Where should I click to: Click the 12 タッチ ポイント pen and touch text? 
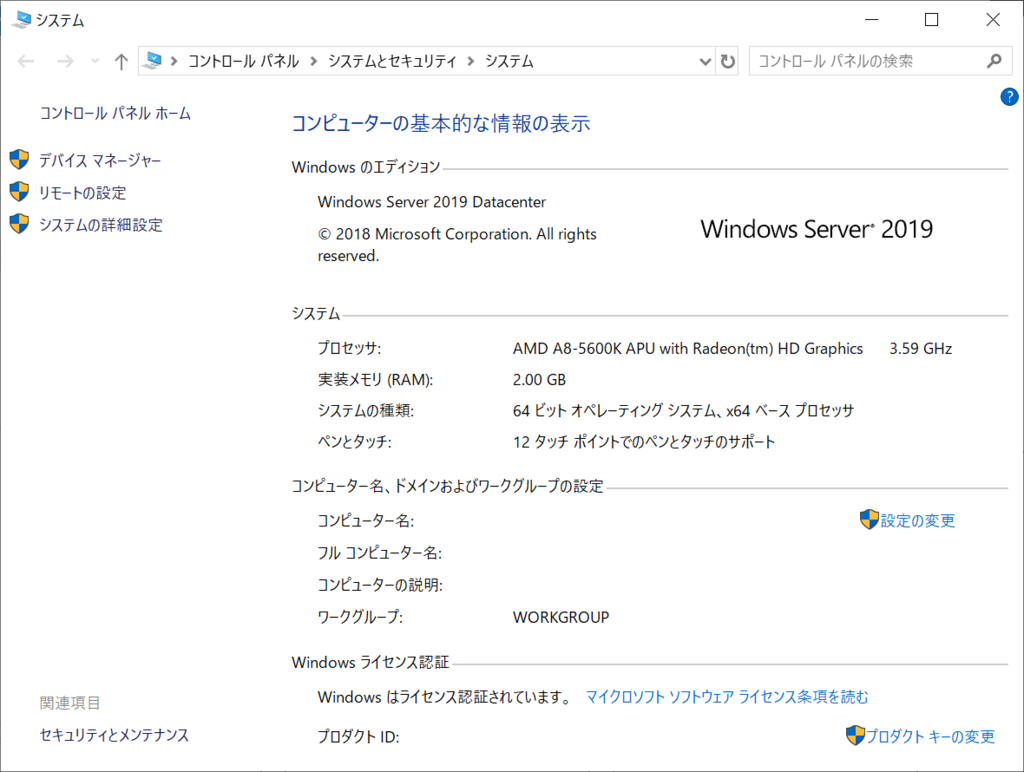point(644,442)
